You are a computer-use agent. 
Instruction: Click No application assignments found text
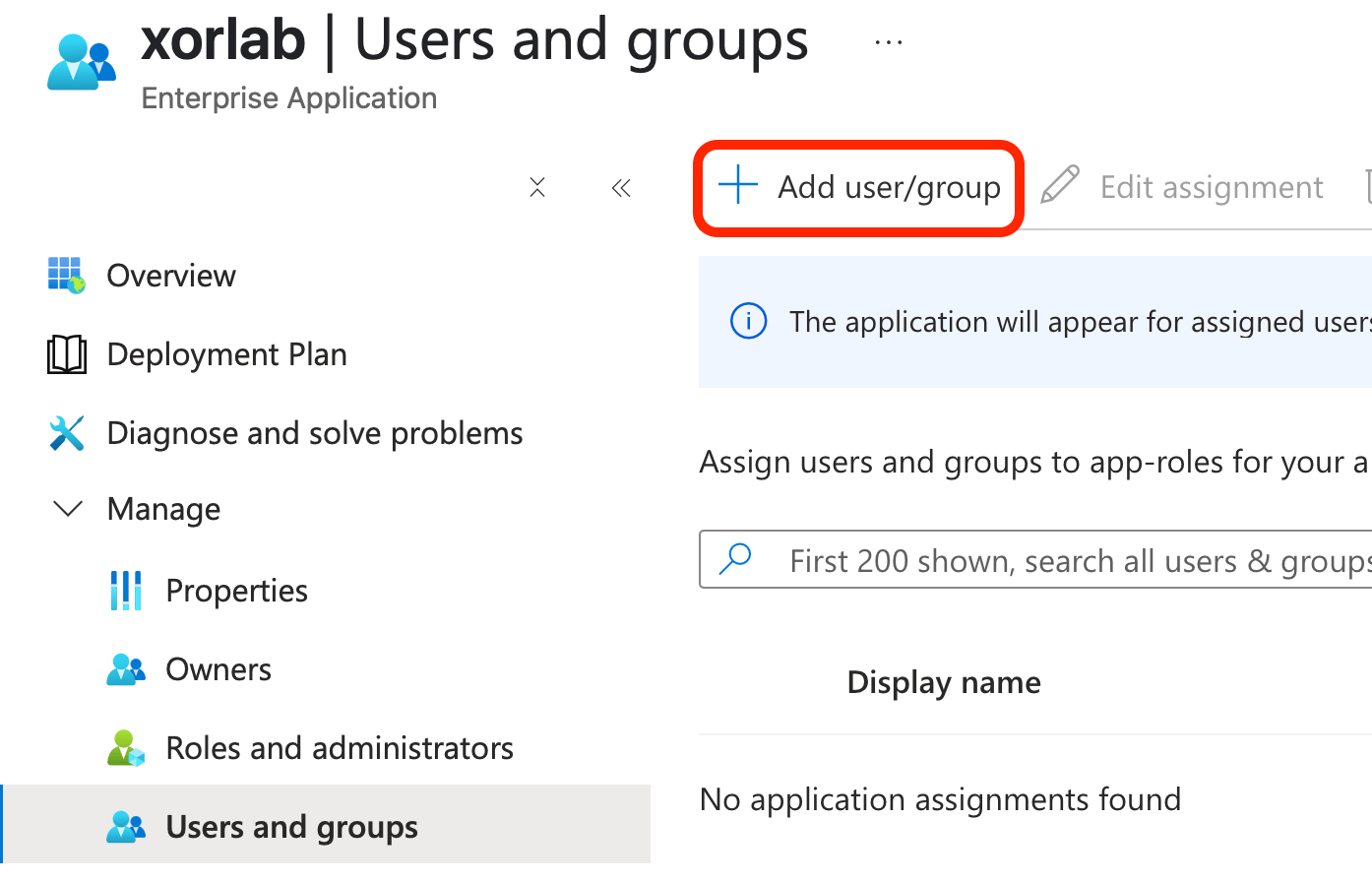tap(940, 799)
